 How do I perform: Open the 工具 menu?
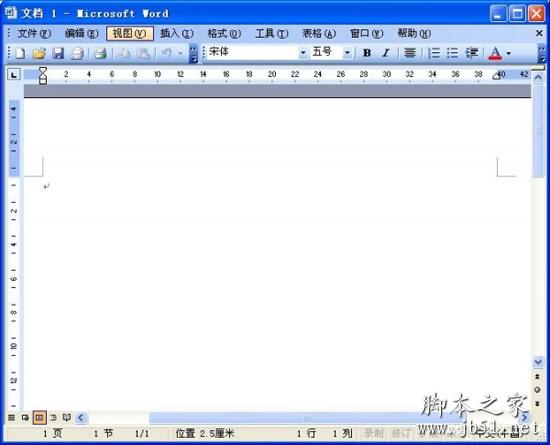271,34
